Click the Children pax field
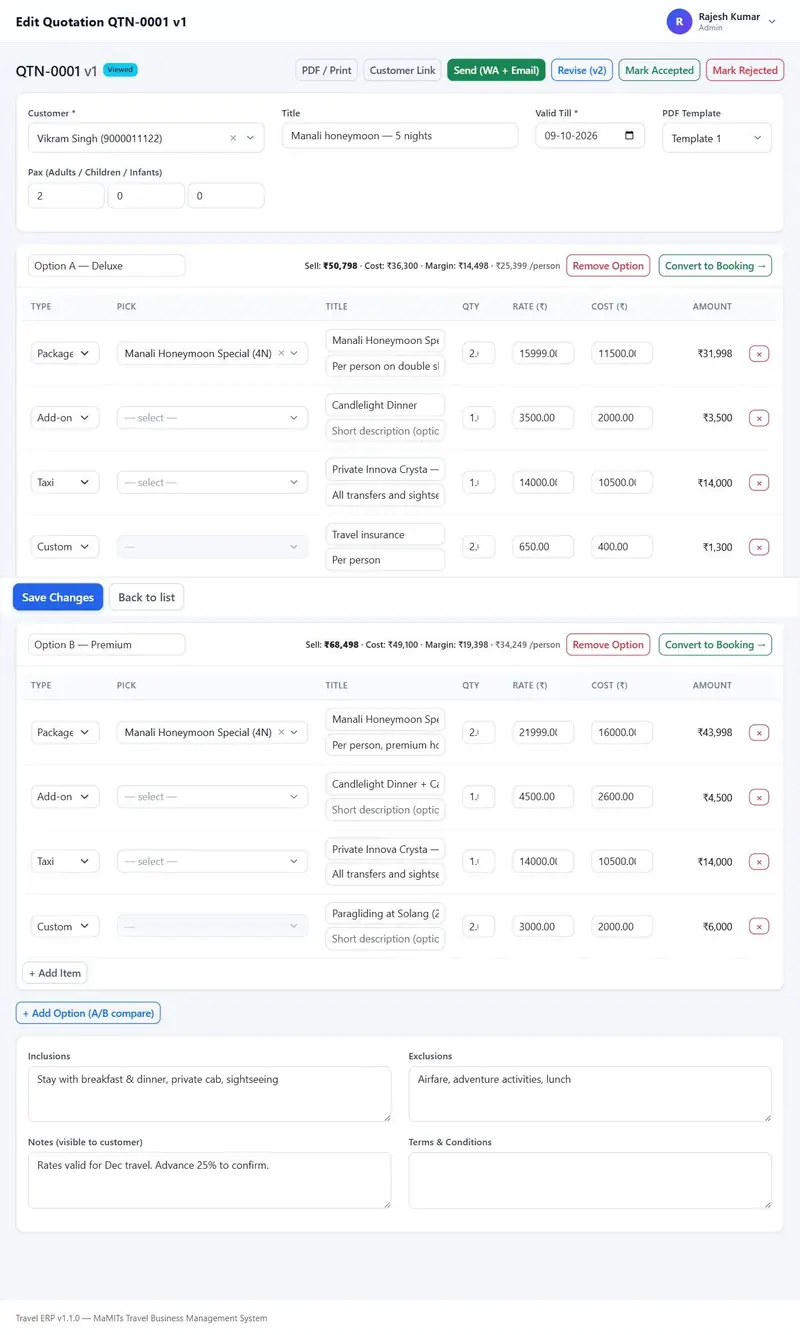 [146, 196]
